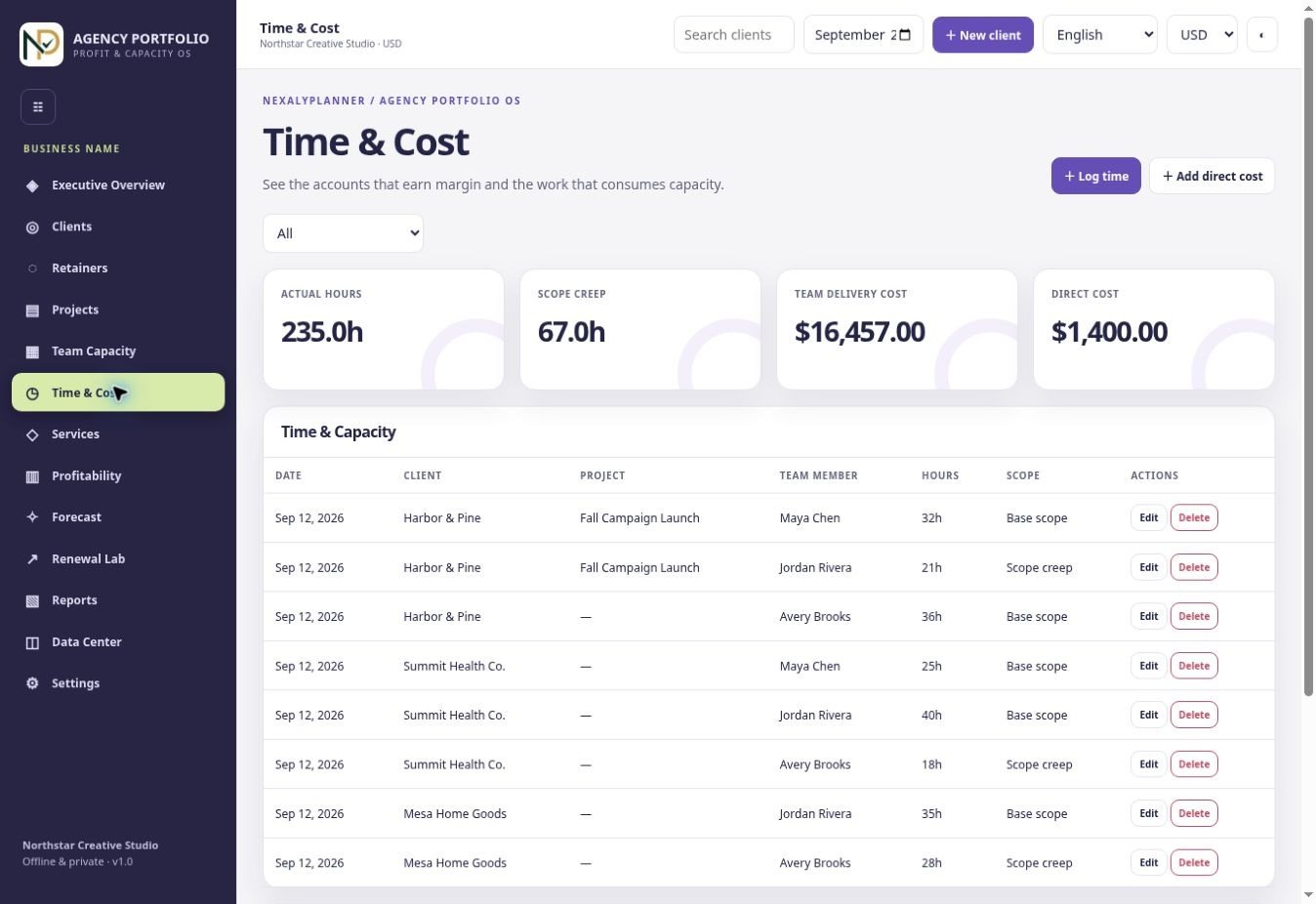Click the Executive Overview diamond icon

(x=32, y=185)
